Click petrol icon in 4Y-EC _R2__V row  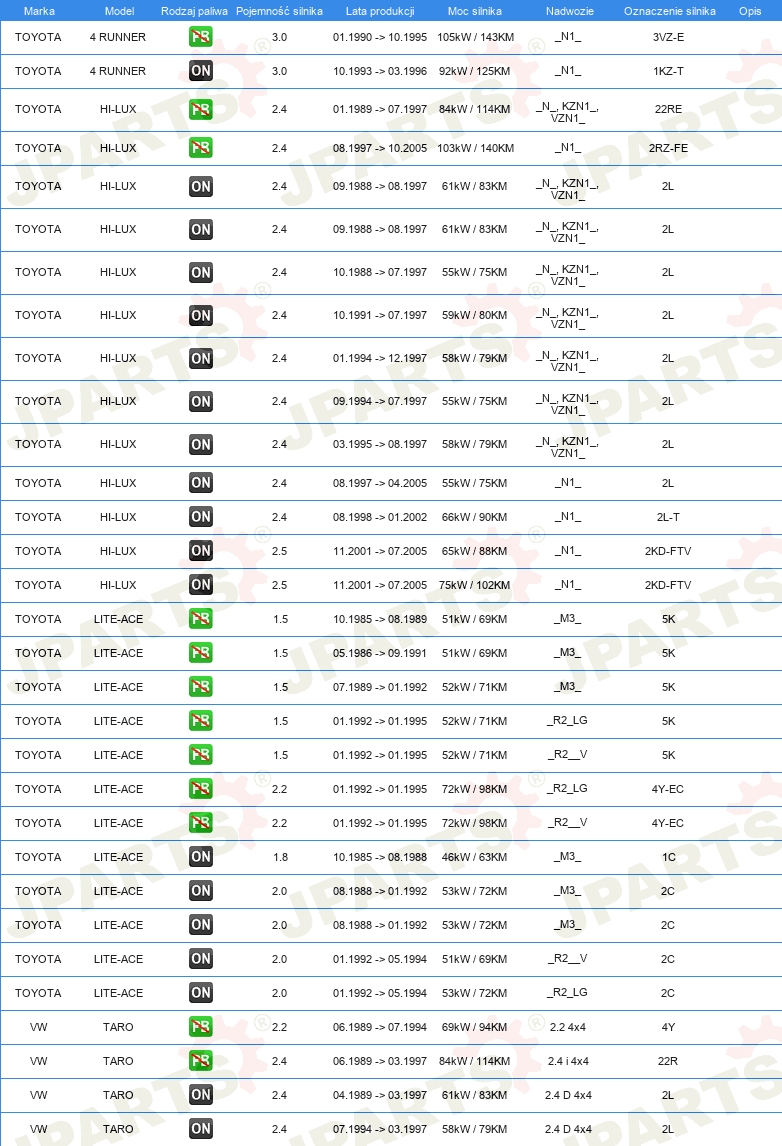pos(200,823)
